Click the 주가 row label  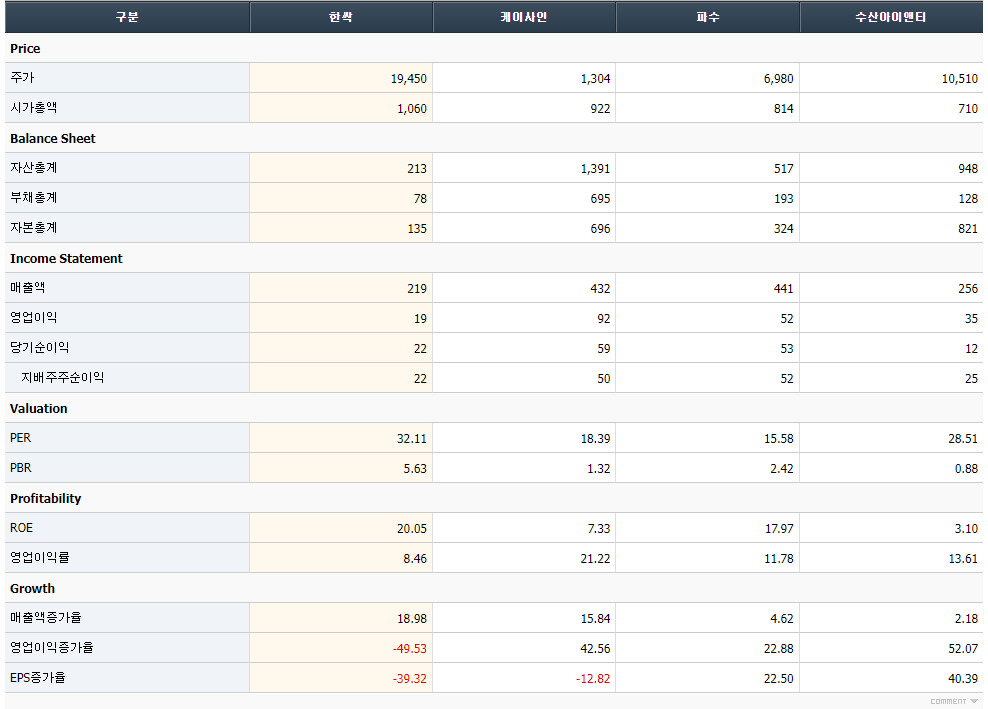tap(22, 78)
